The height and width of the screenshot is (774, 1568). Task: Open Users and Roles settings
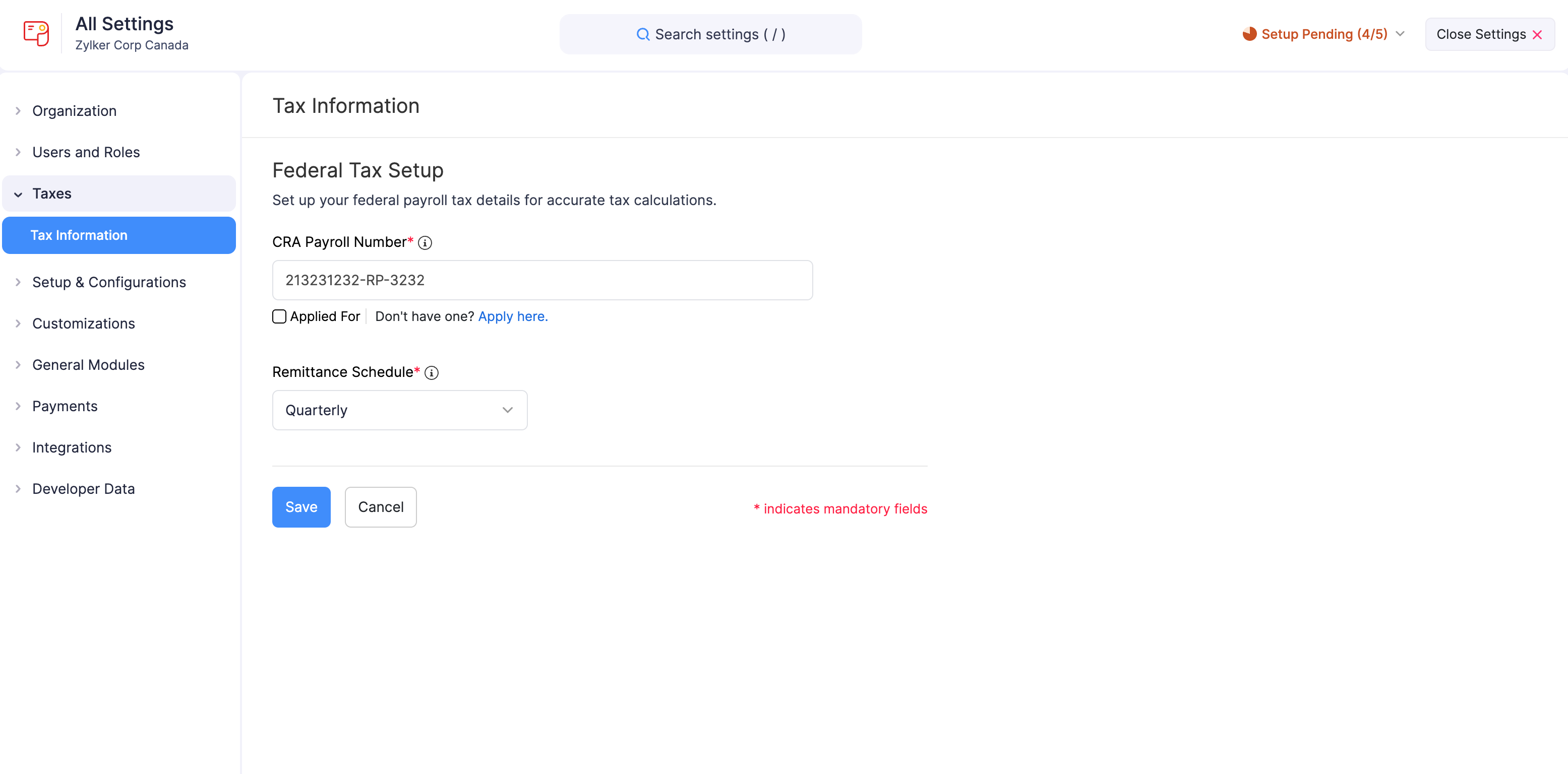85,152
